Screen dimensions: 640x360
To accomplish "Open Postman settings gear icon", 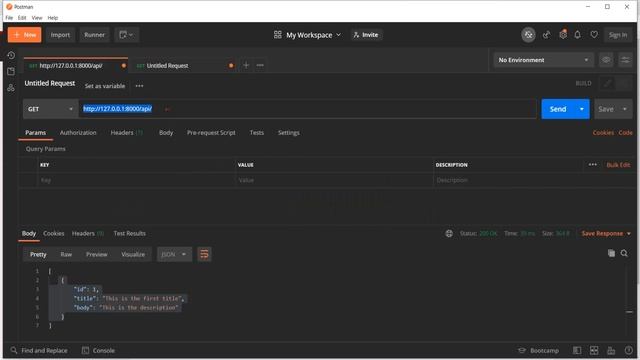I will point(563,35).
